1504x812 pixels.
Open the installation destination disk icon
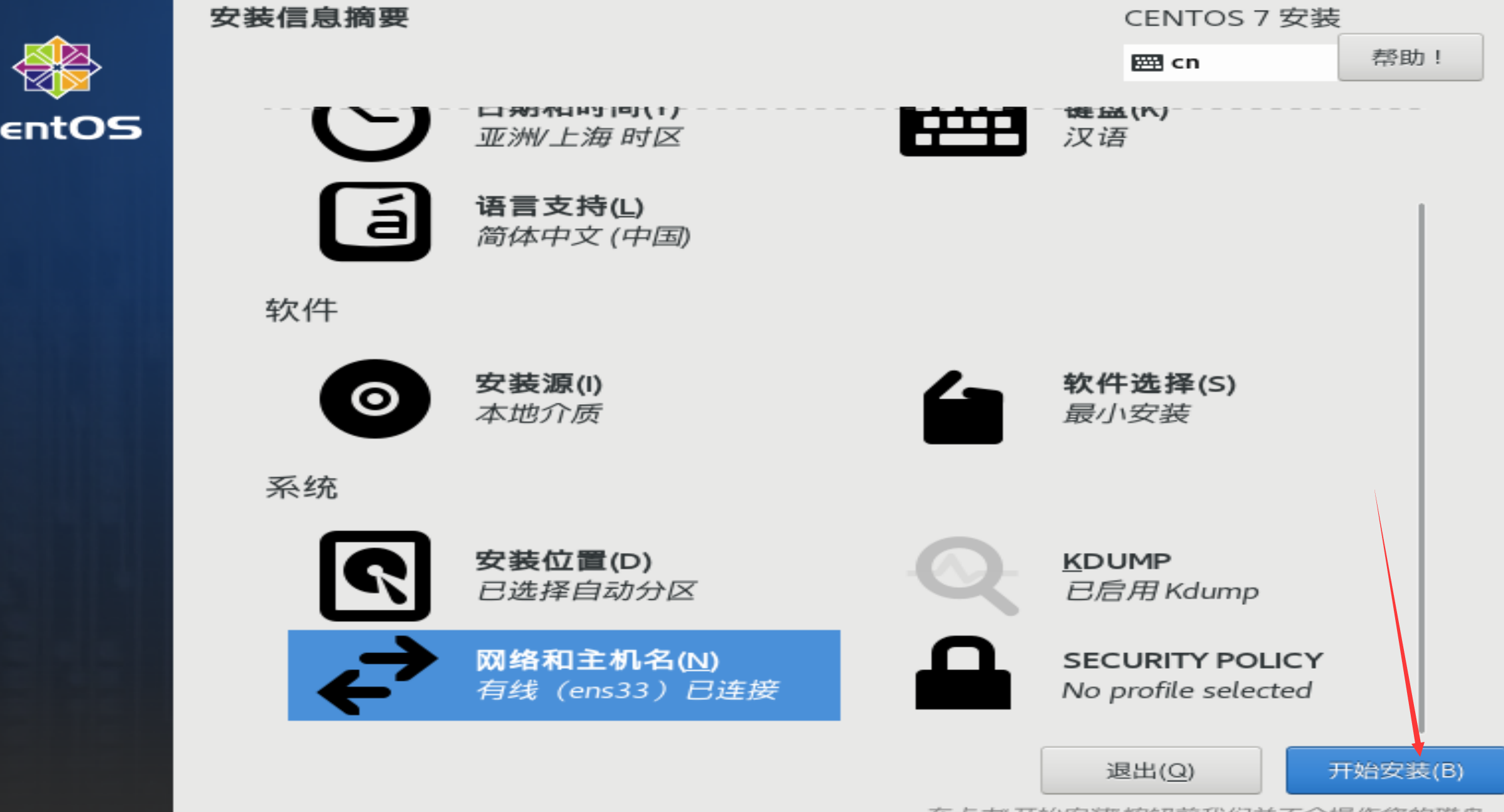375,576
